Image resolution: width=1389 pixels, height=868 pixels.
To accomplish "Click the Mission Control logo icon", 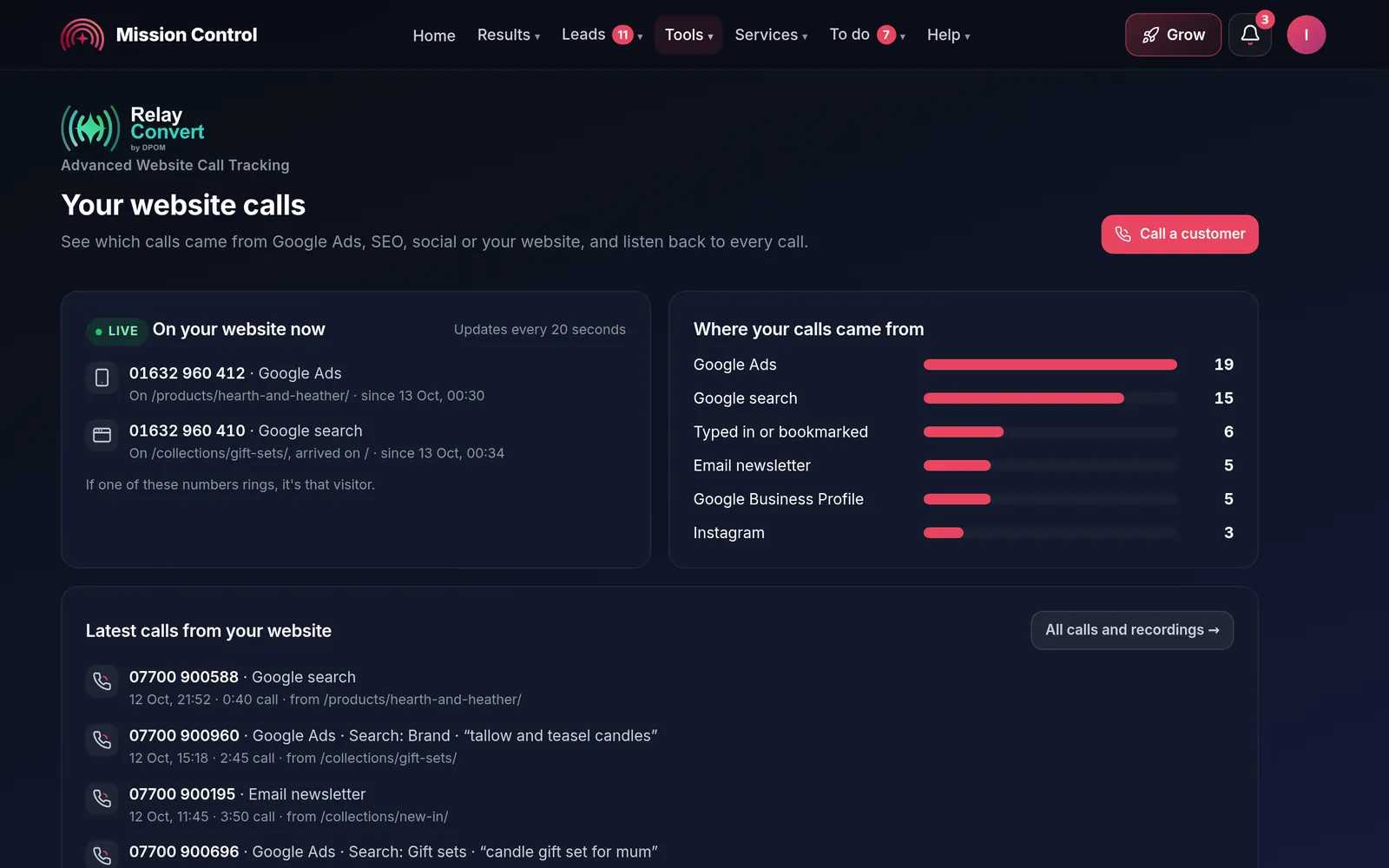I will tap(82, 35).
